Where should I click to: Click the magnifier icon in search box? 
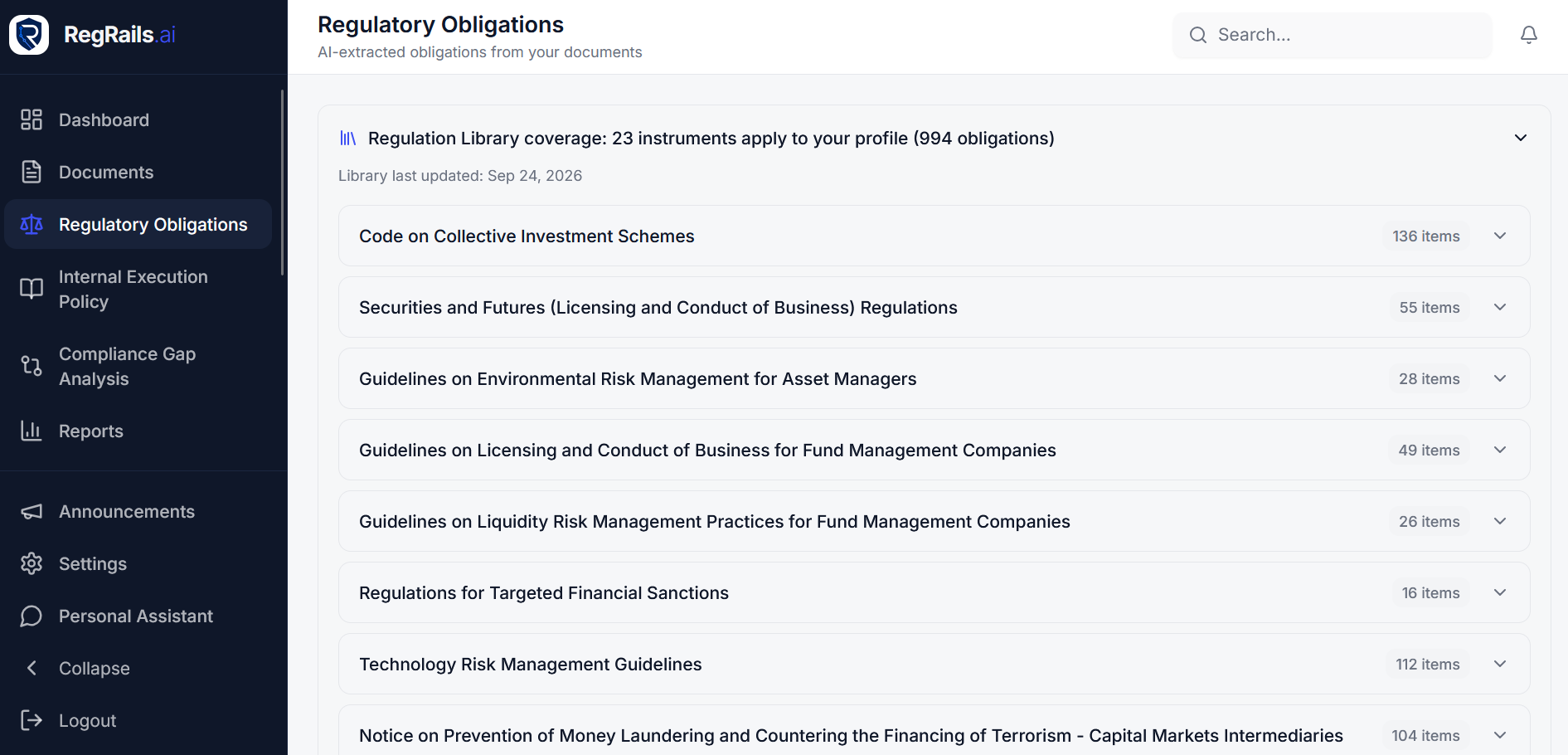1198,35
